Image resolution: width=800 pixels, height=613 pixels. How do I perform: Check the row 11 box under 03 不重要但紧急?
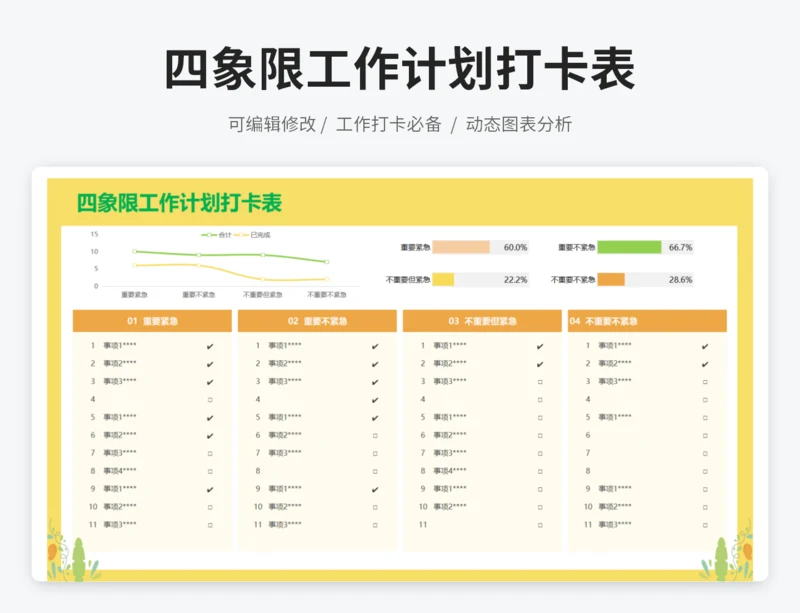(540, 525)
